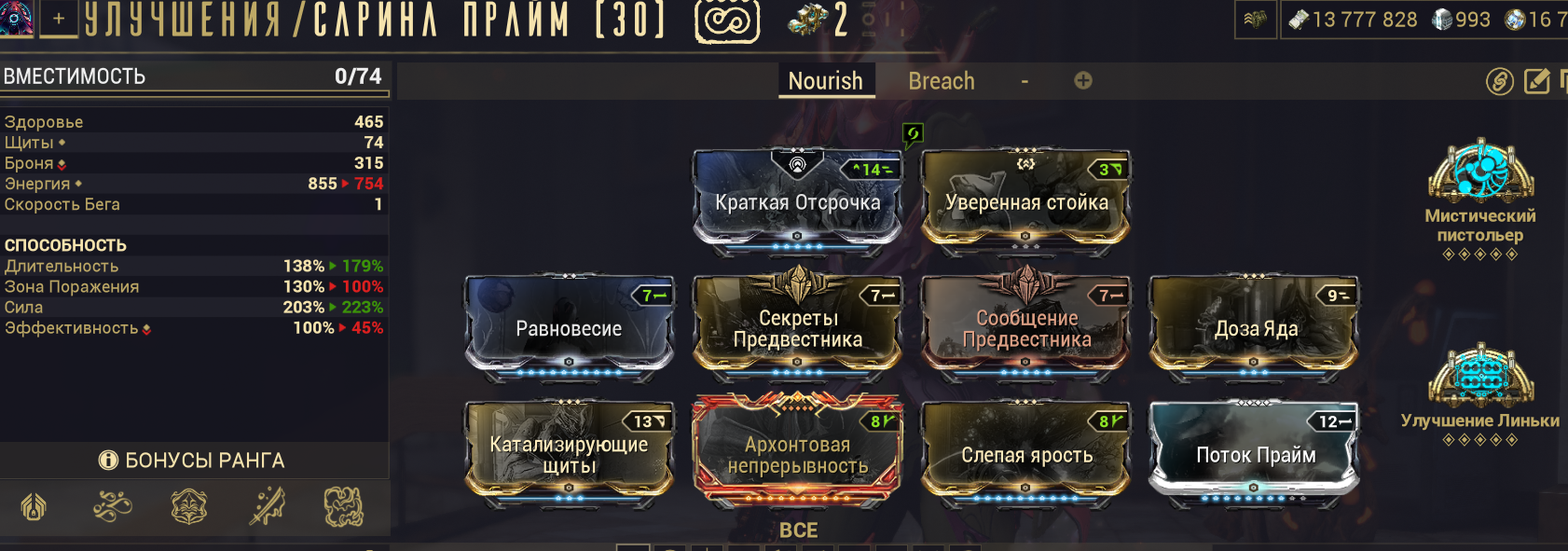Image resolution: width=1568 pixels, height=551 pixels.
Task: Click the round swirl icon near Breach tab
Action: click(x=1499, y=81)
